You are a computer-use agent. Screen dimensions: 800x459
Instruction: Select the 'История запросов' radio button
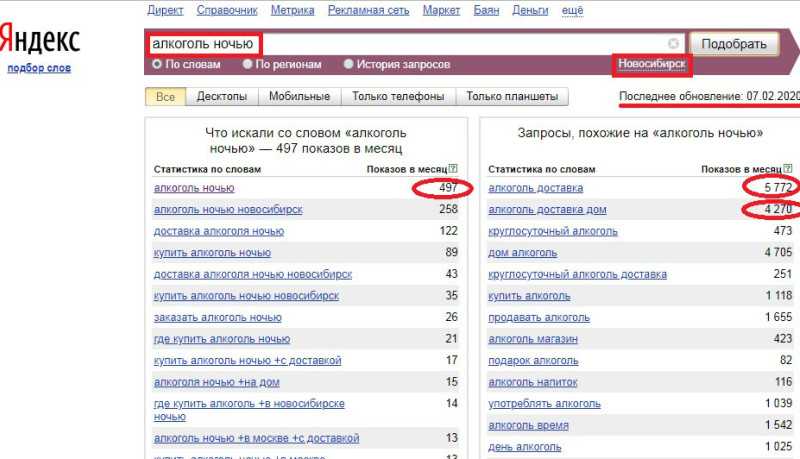(348, 64)
